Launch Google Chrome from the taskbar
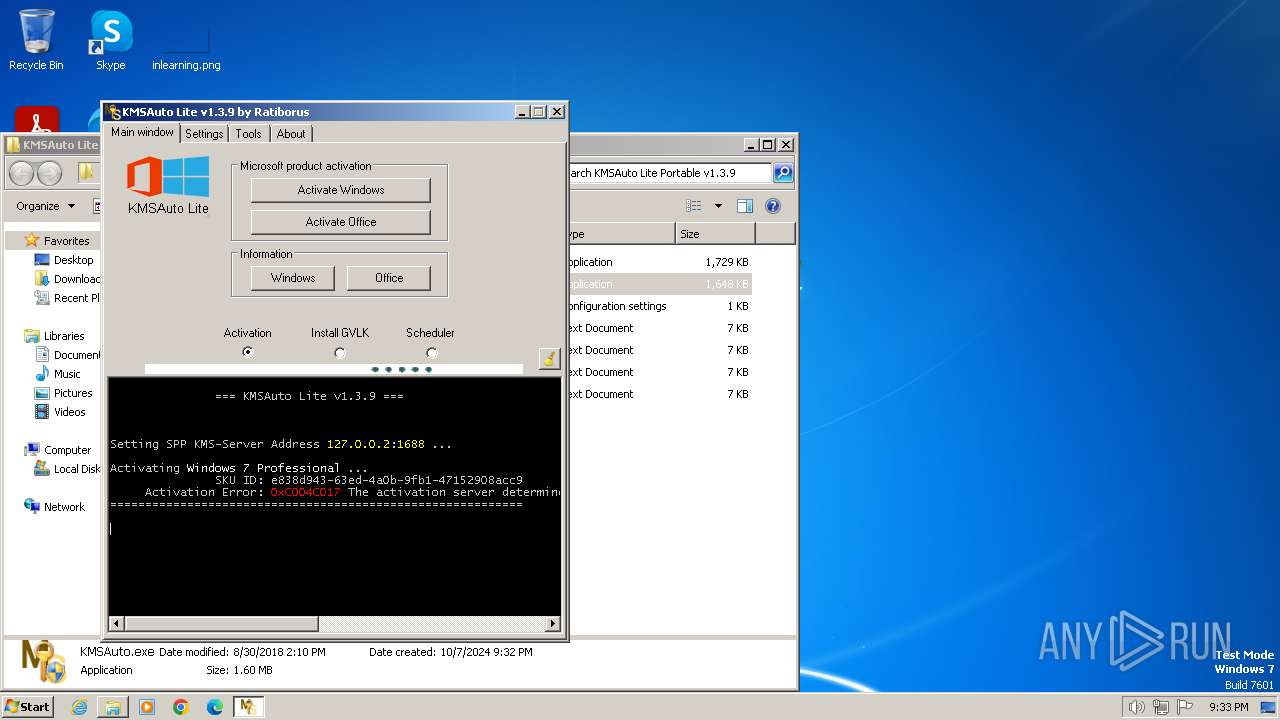This screenshot has height=720, width=1280. [181, 707]
